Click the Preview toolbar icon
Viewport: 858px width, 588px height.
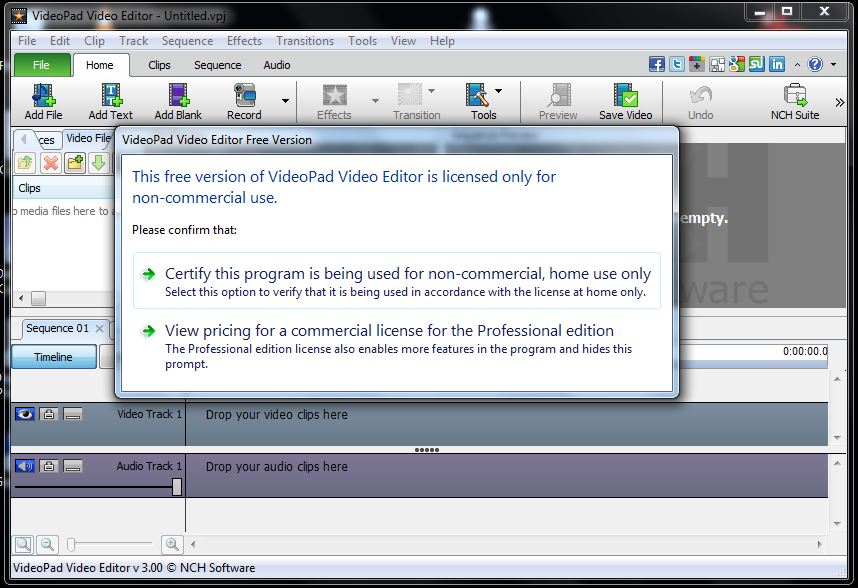tap(558, 101)
